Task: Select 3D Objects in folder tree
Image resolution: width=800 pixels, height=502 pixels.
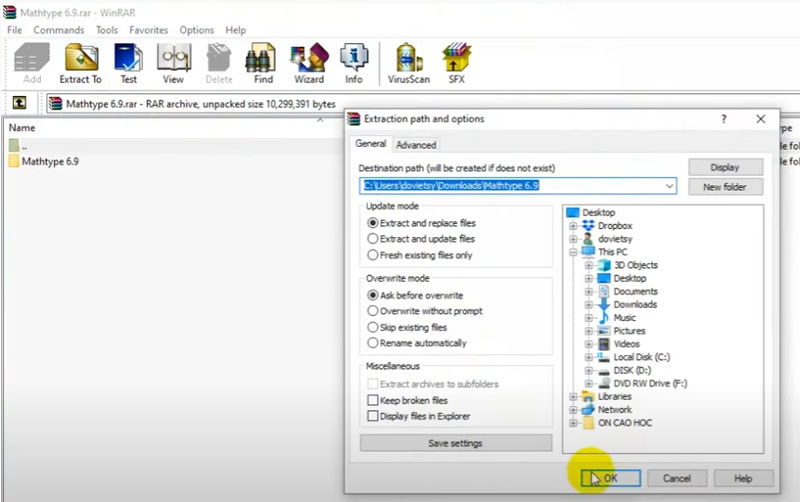Action: 636,265
